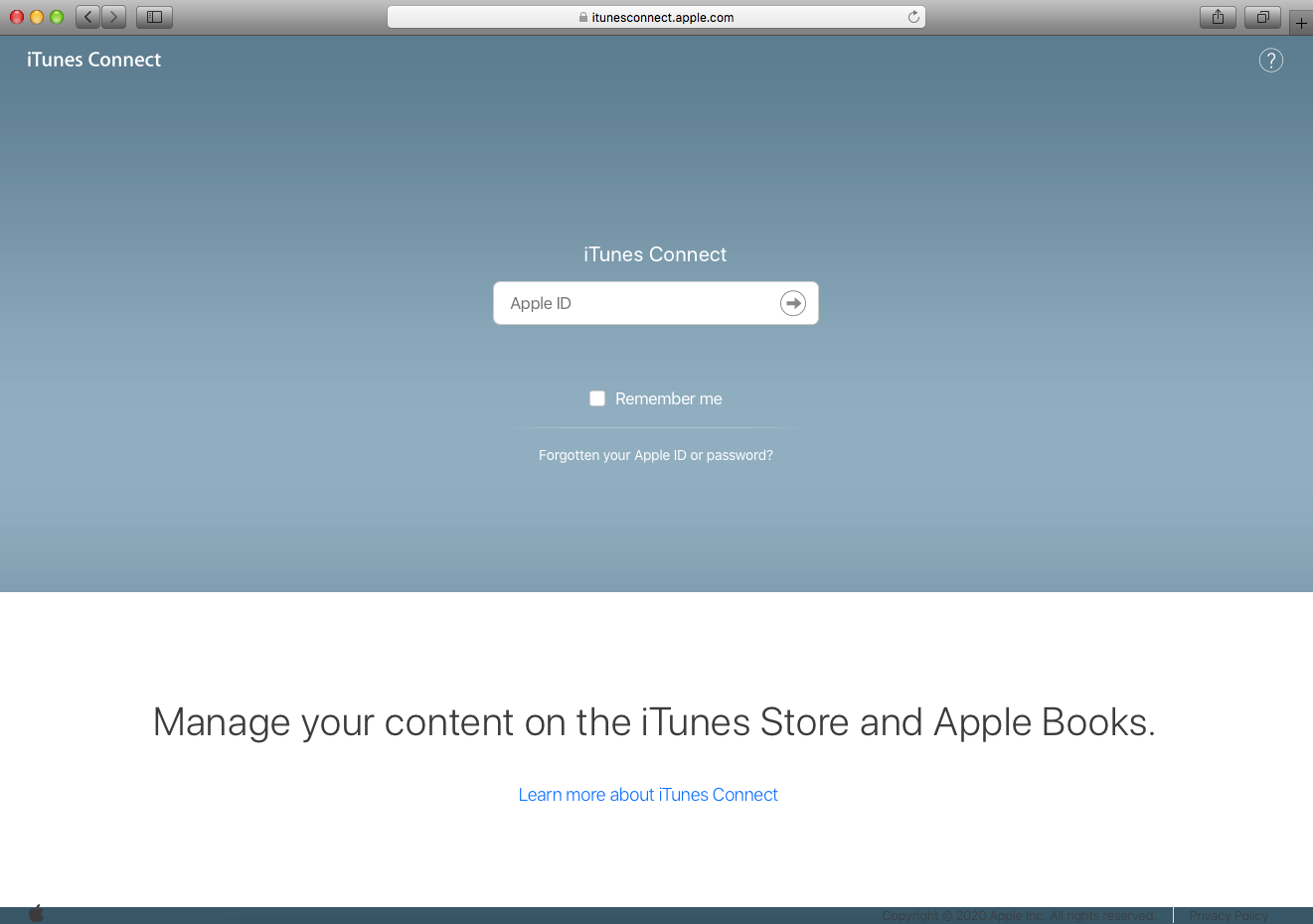Open a new tab with plus button
The width and height of the screenshot is (1313, 924).
1301,23
